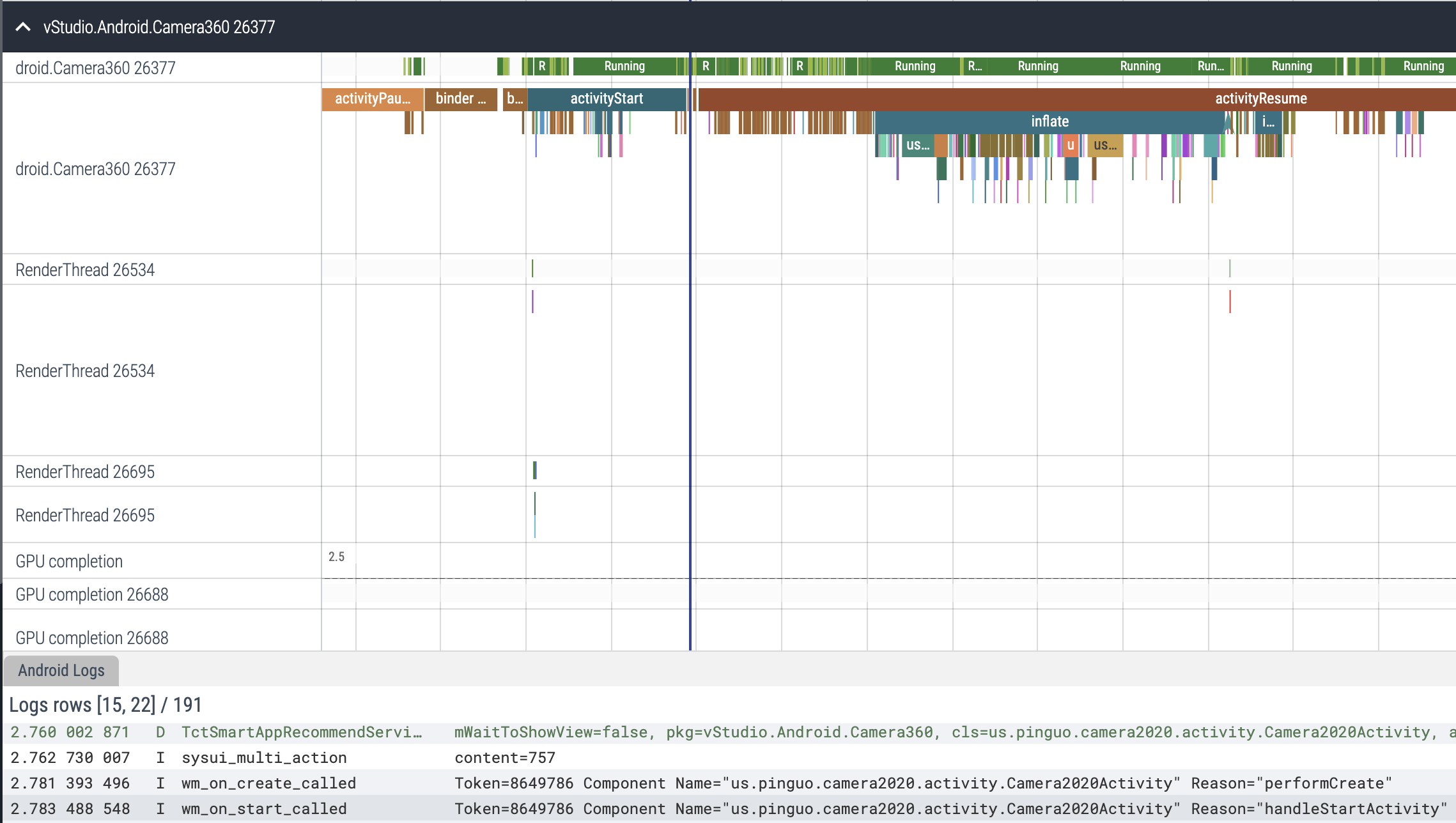Select the GPU completion 26688 track label
1456x823 pixels.
[x=92, y=594]
